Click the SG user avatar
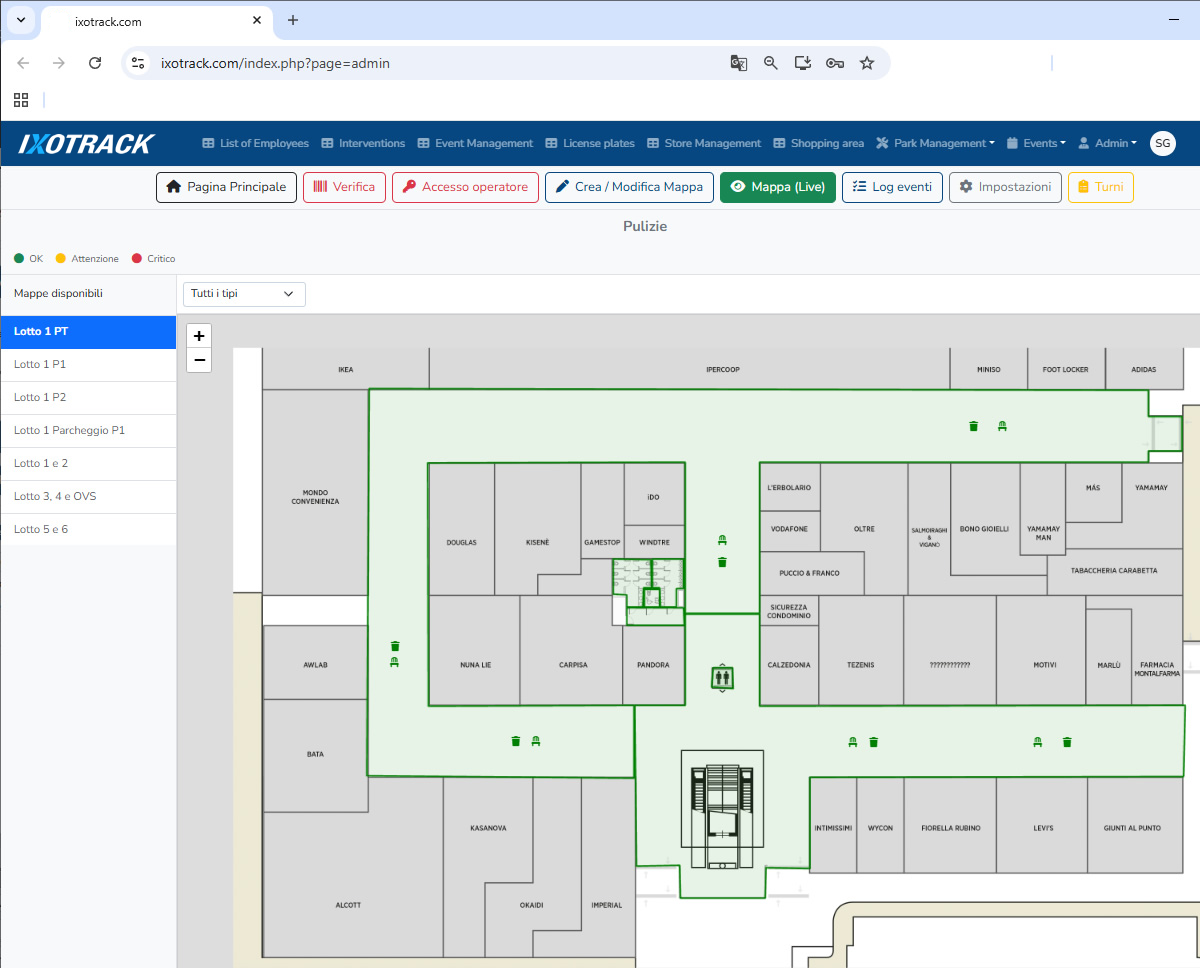The height and width of the screenshot is (968, 1200). pos(1163,143)
